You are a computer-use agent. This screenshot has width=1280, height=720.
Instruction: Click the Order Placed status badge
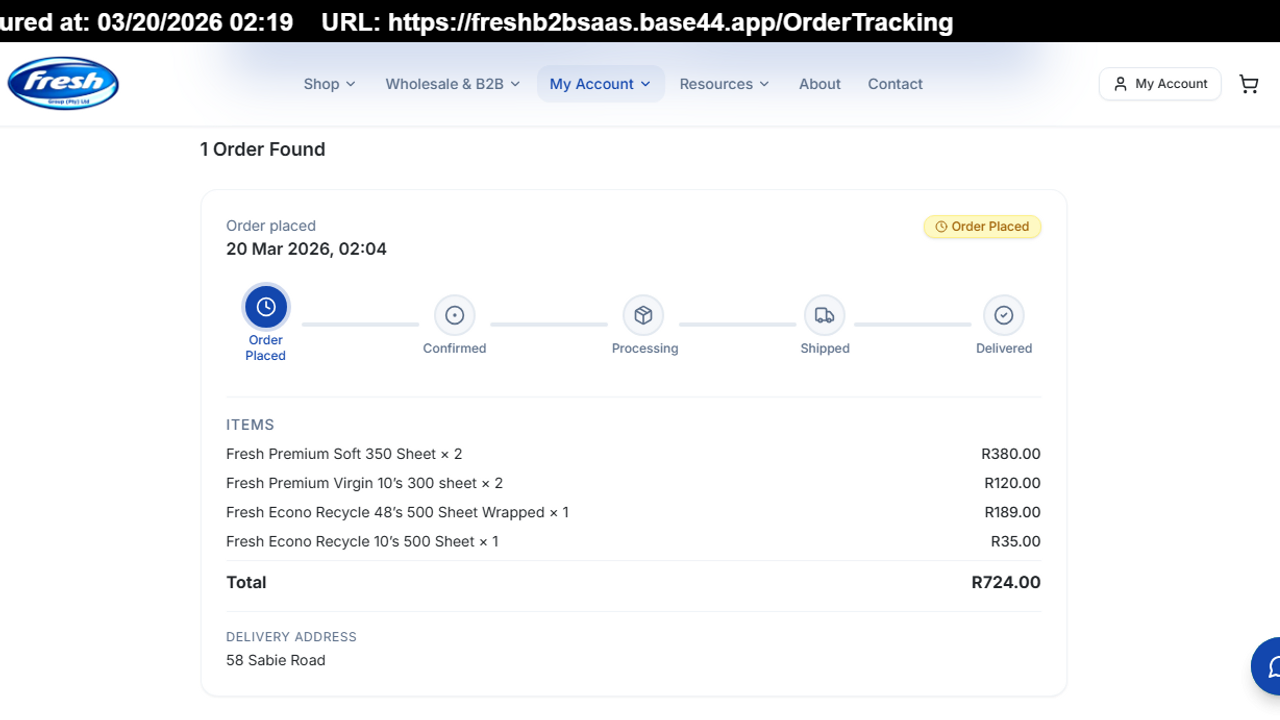(982, 227)
